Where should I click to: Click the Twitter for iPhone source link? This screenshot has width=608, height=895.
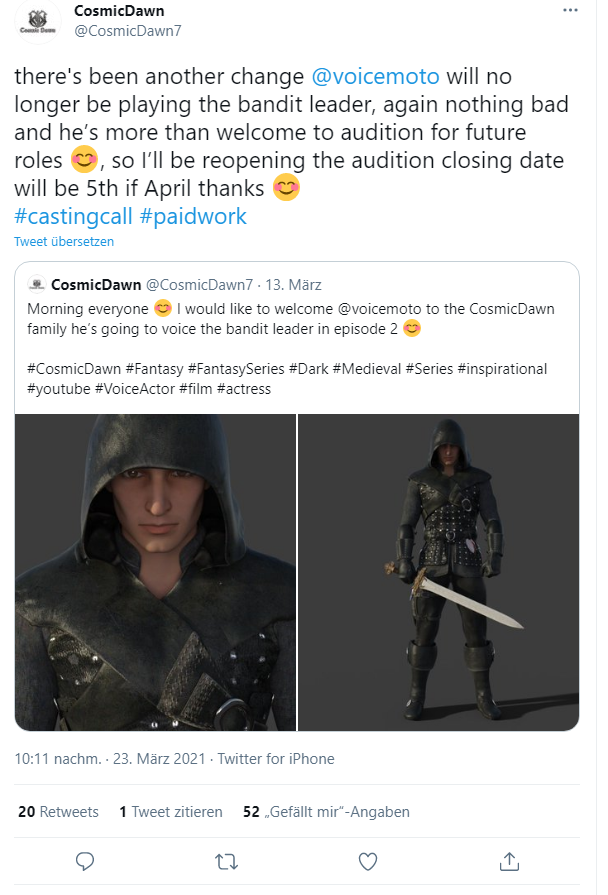[x=276, y=759]
